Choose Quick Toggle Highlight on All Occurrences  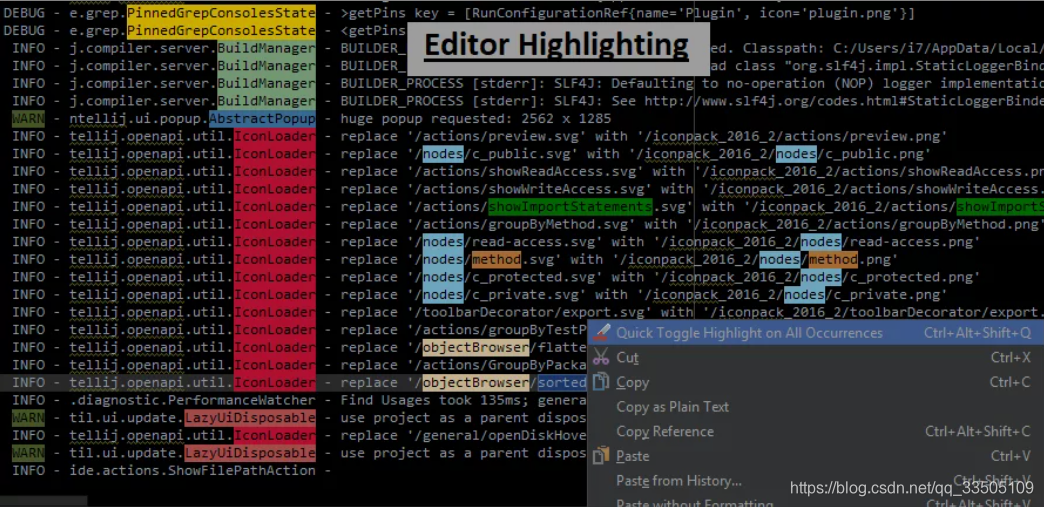click(x=816, y=332)
